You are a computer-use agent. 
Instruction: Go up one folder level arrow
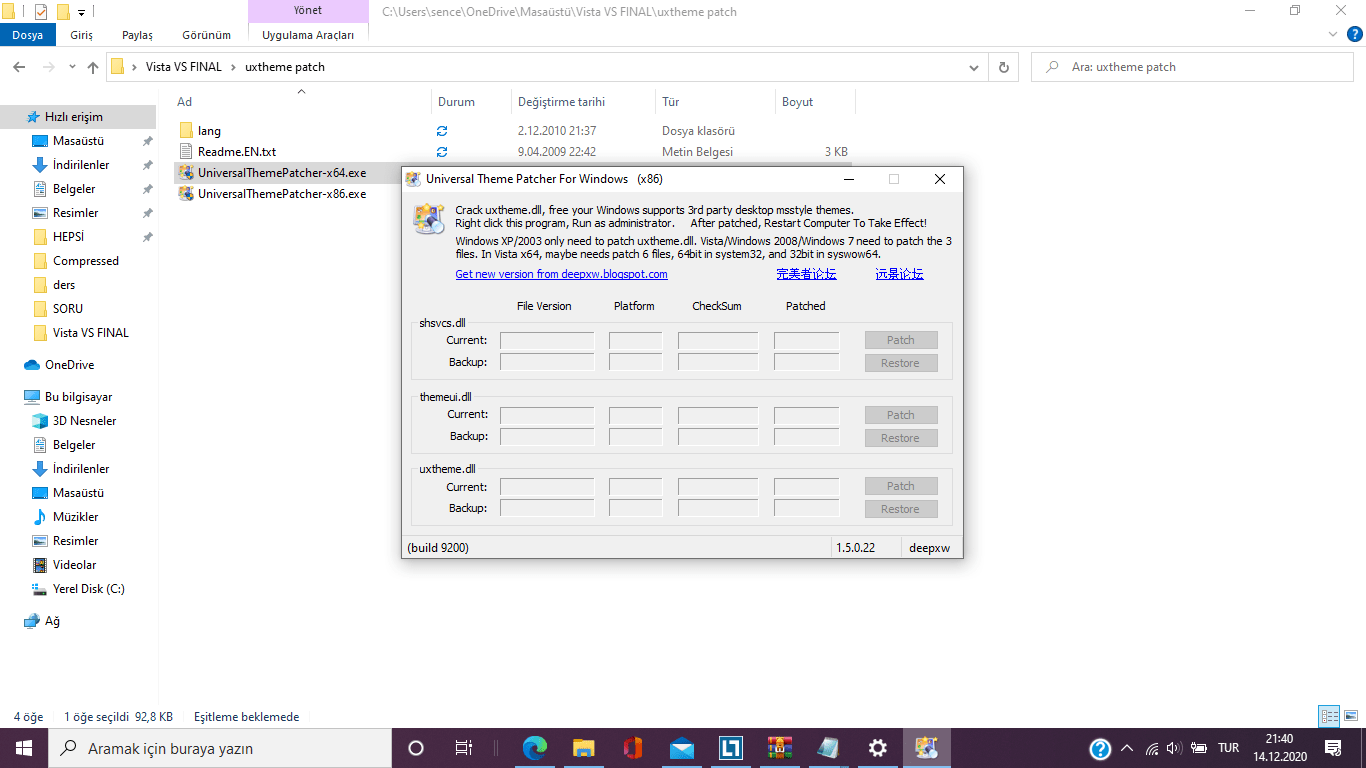[x=93, y=67]
